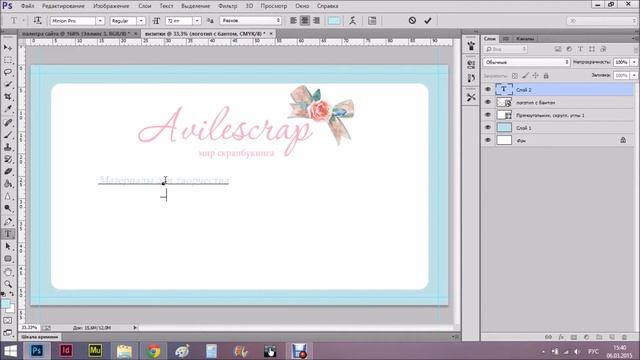
Task: Open the Type tool preset picker
Action: (16, 20)
